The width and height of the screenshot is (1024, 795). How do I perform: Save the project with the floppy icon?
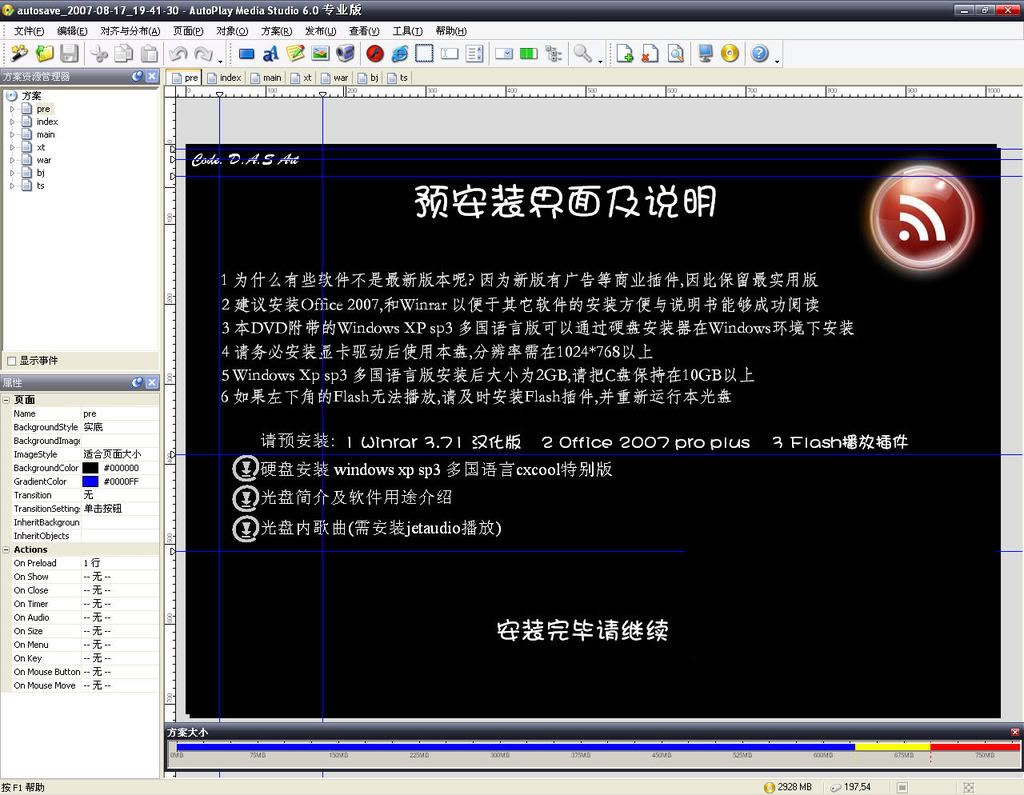coord(69,53)
